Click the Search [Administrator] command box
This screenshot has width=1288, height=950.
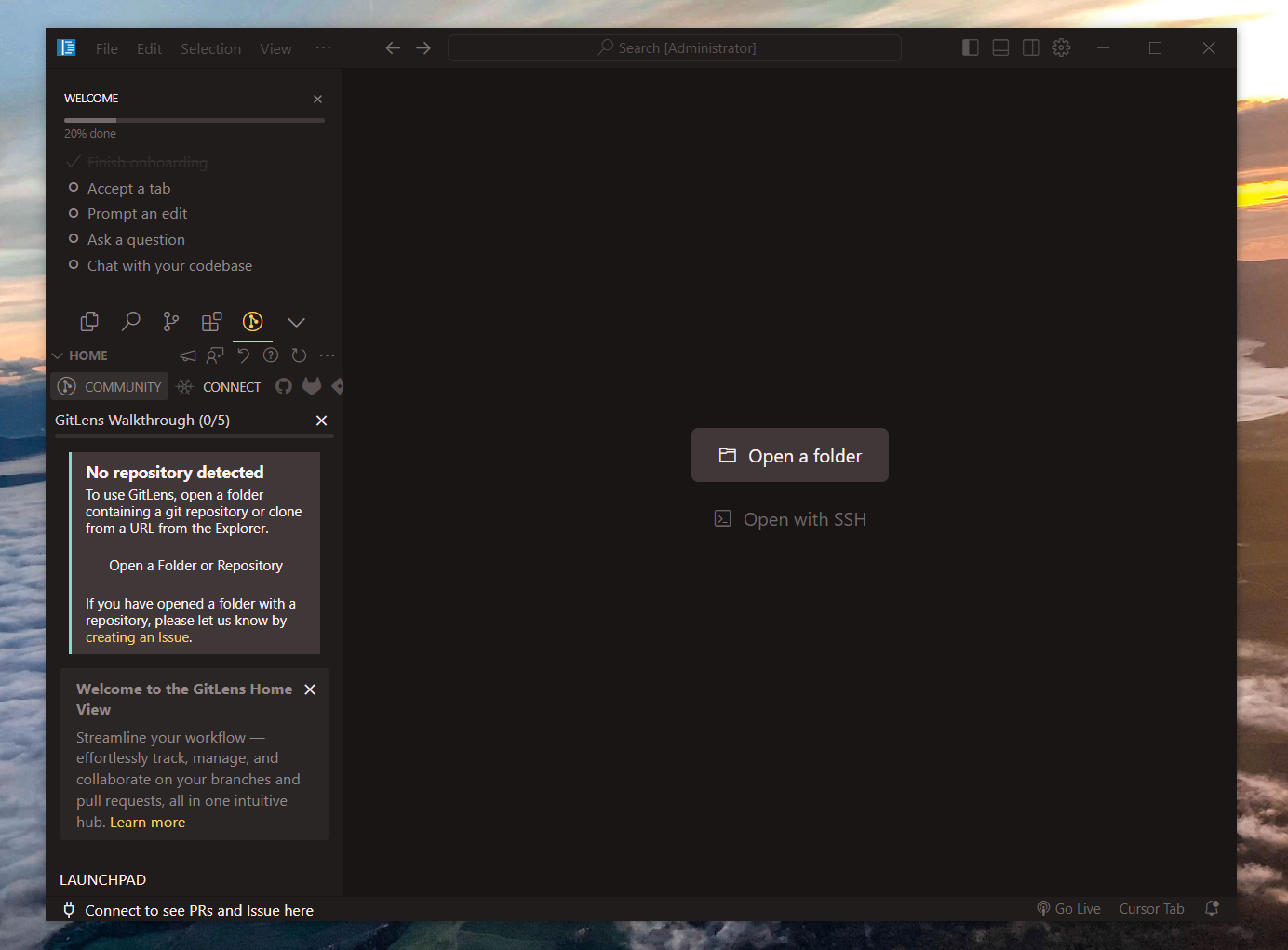[675, 47]
